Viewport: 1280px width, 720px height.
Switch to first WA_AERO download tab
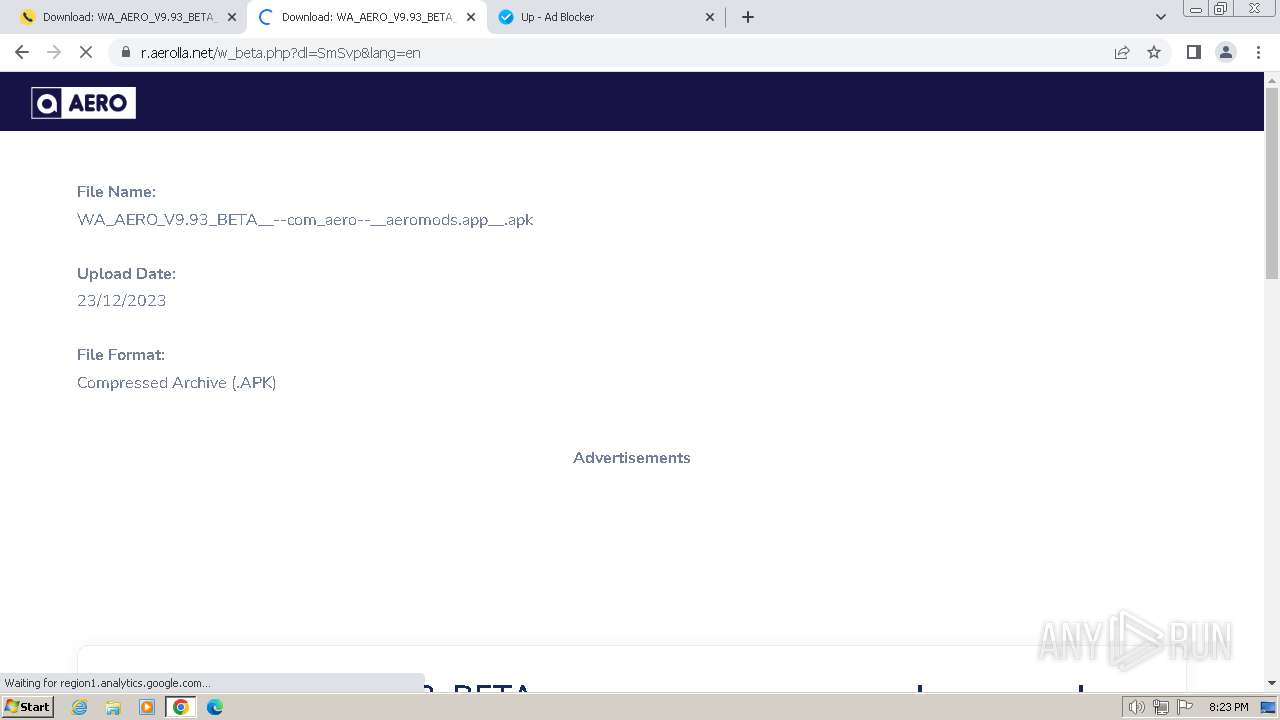coord(130,17)
